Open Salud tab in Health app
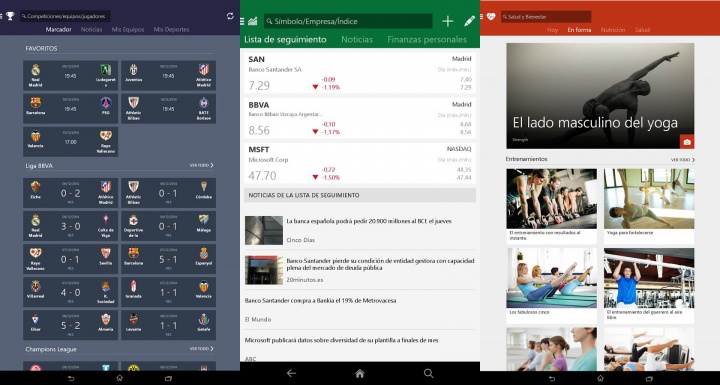 click(x=642, y=30)
